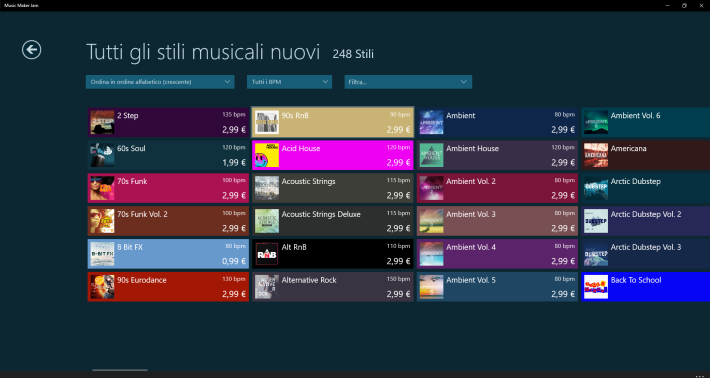Viewport: 710px width, 378px height.
Task: Click the Ambient style title
Action: point(461,115)
